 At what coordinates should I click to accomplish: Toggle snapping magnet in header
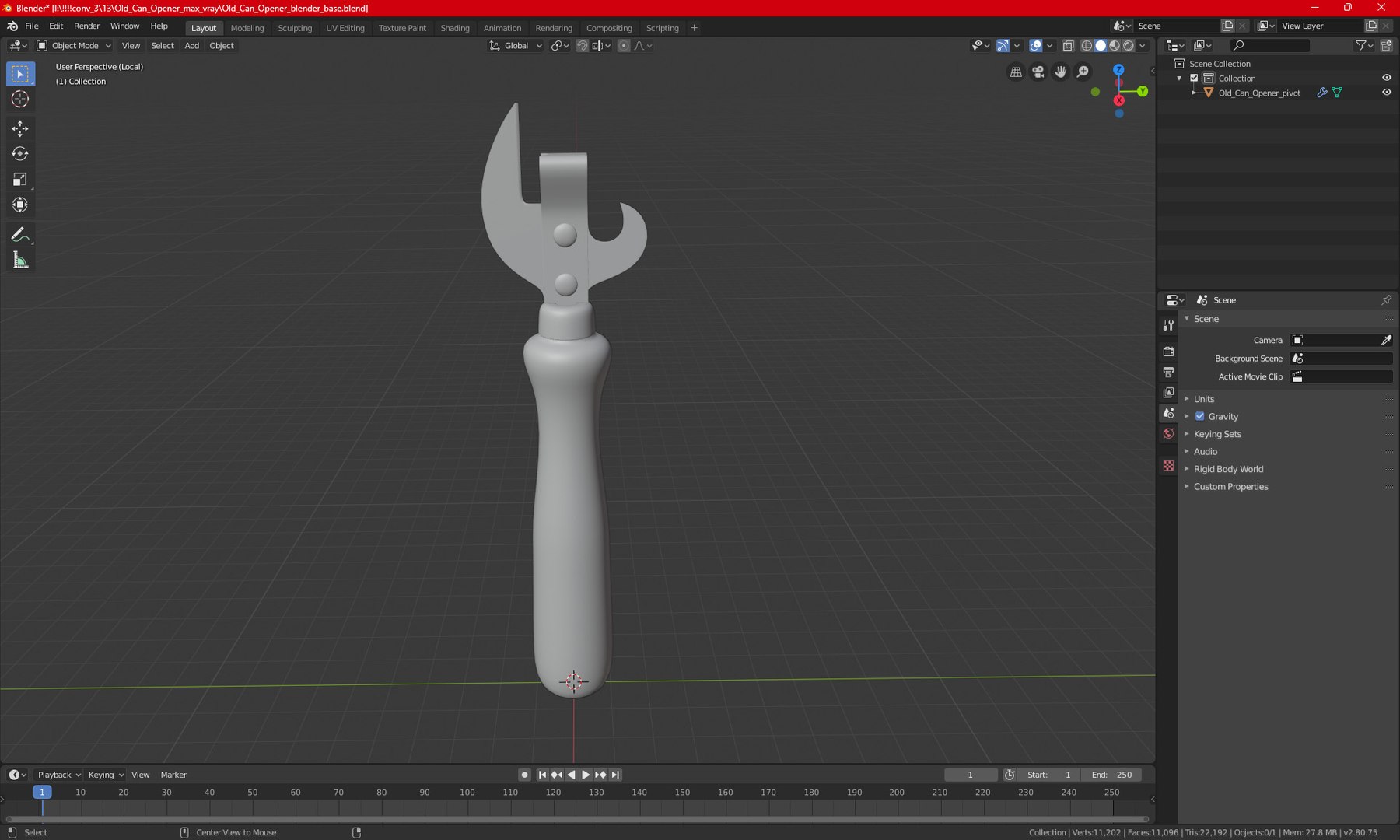(582, 46)
